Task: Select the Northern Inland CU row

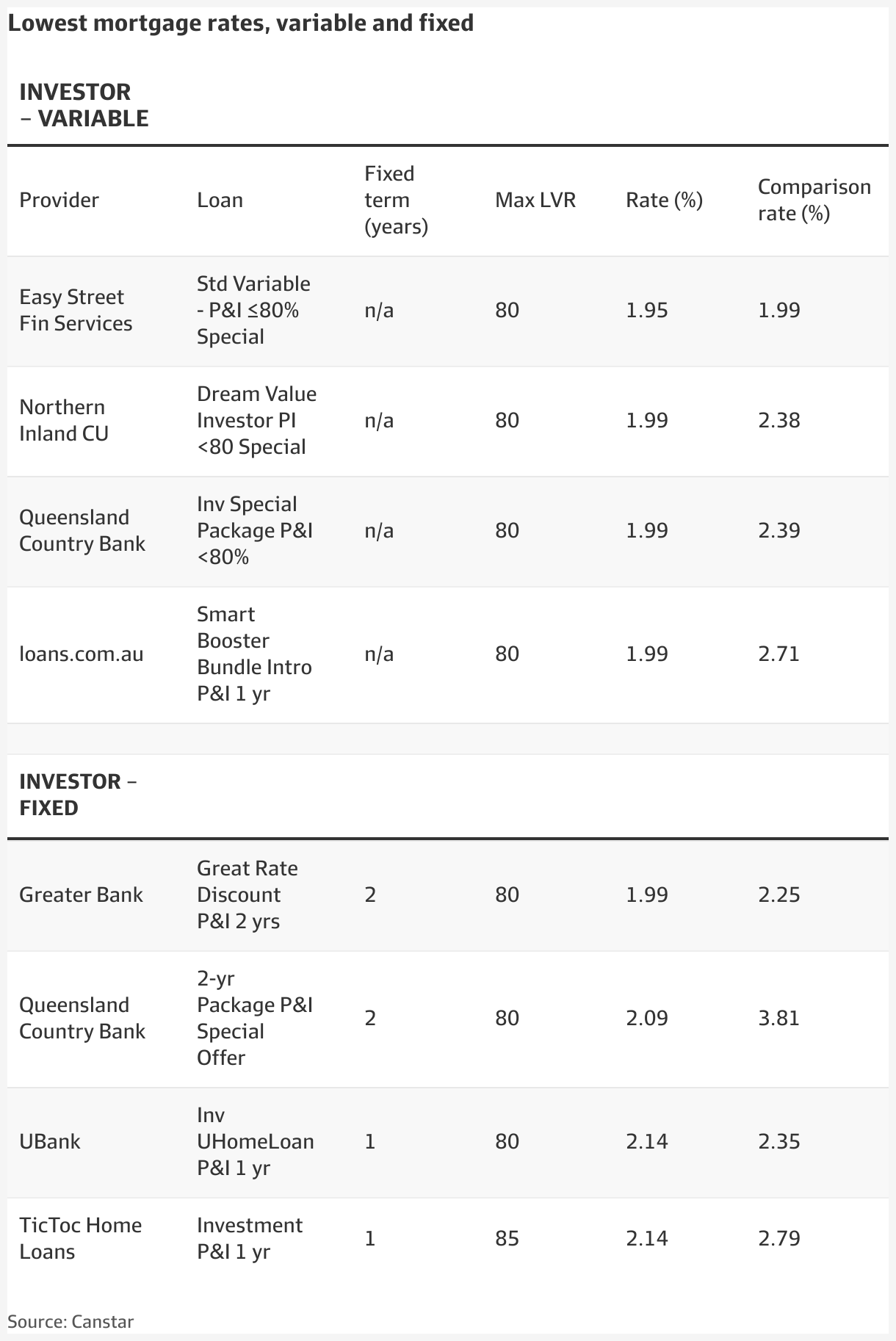Action: pos(448,421)
